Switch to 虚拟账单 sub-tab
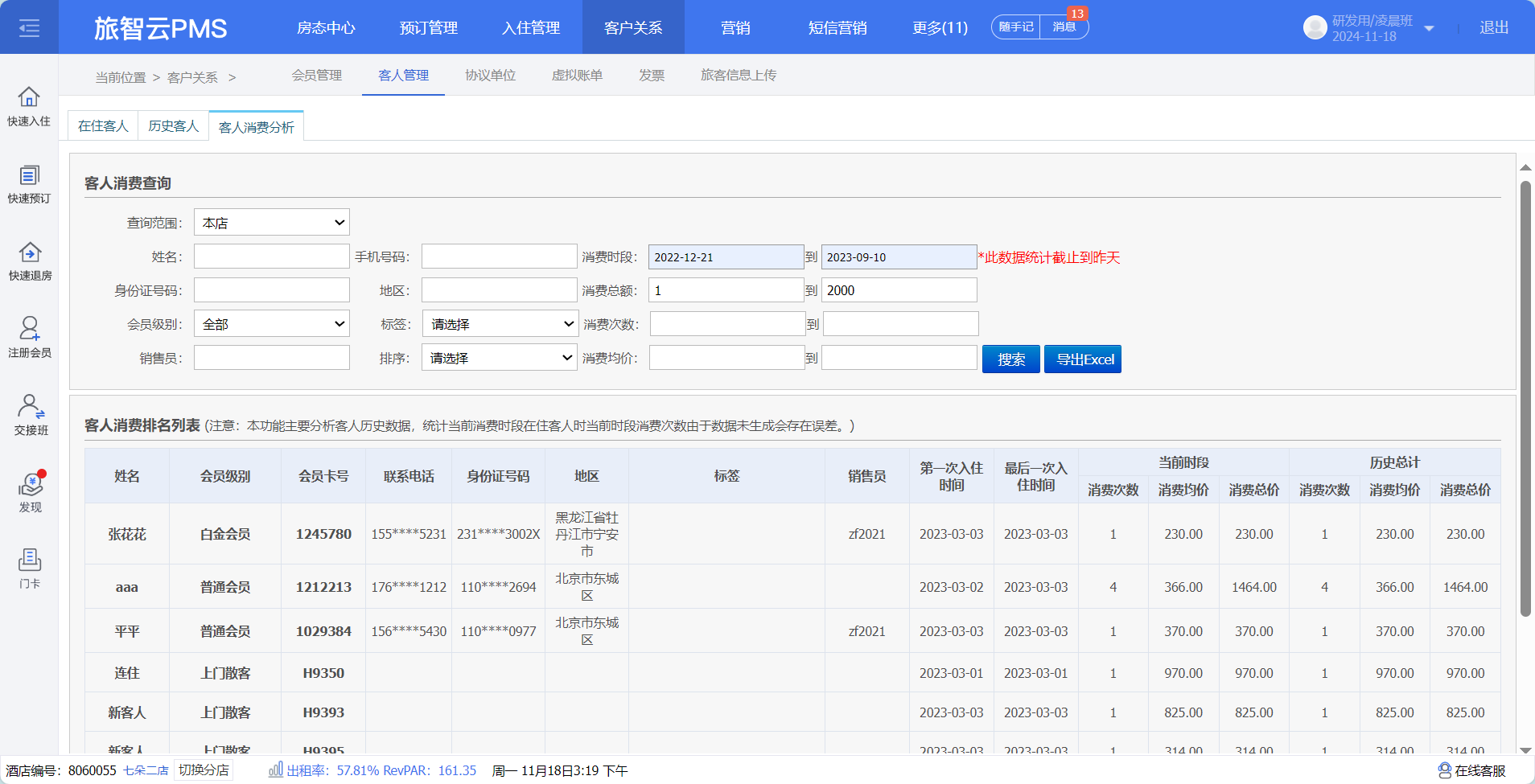The image size is (1535, 784). coord(577,75)
